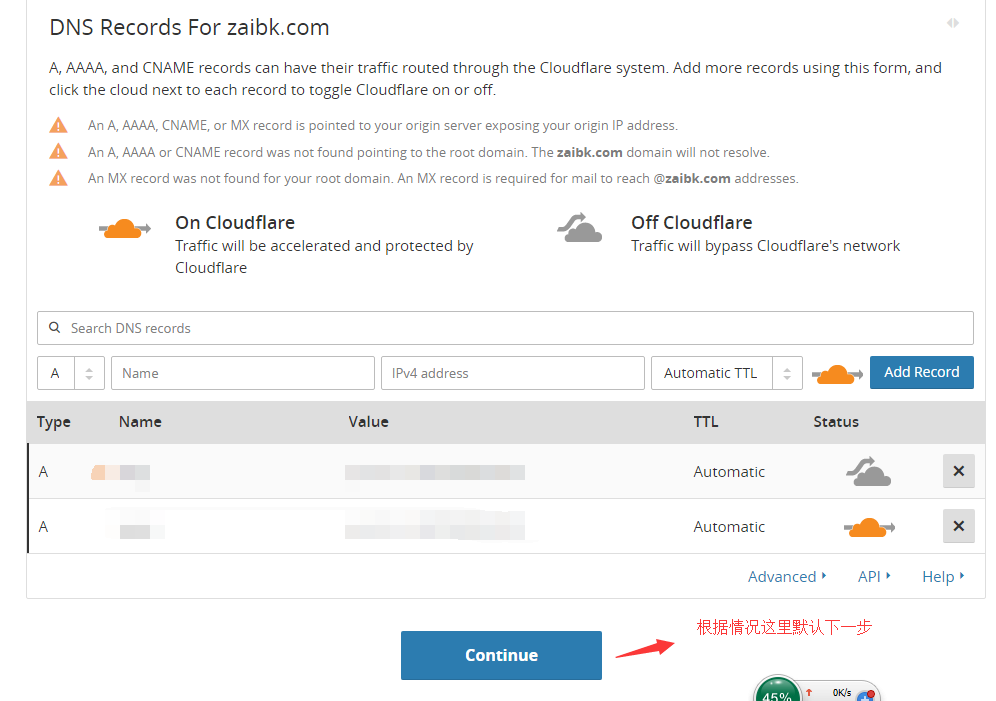
Task: Click the Off Cloudflare gray cloud icon
Action: pyautogui.click(x=579, y=228)
